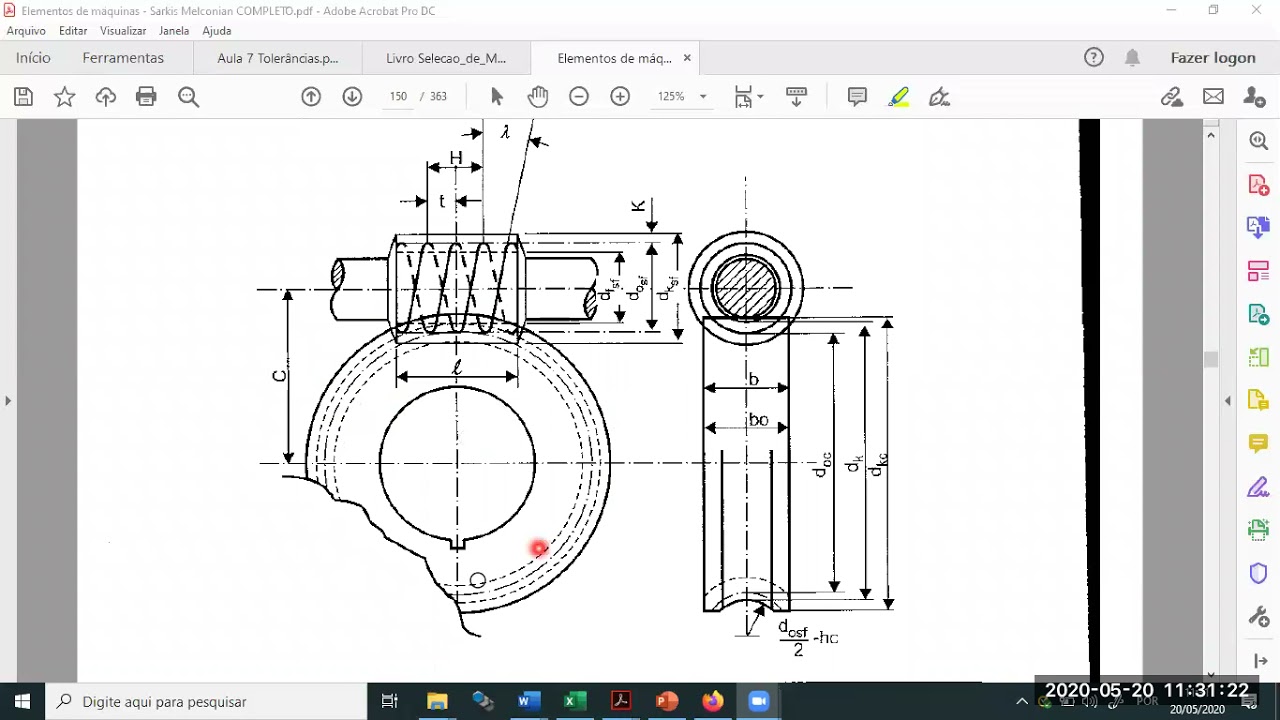Zoom out with minus button
This screenshot has height=720, width=1280.
pyautogui.click(x=579, y=97)
